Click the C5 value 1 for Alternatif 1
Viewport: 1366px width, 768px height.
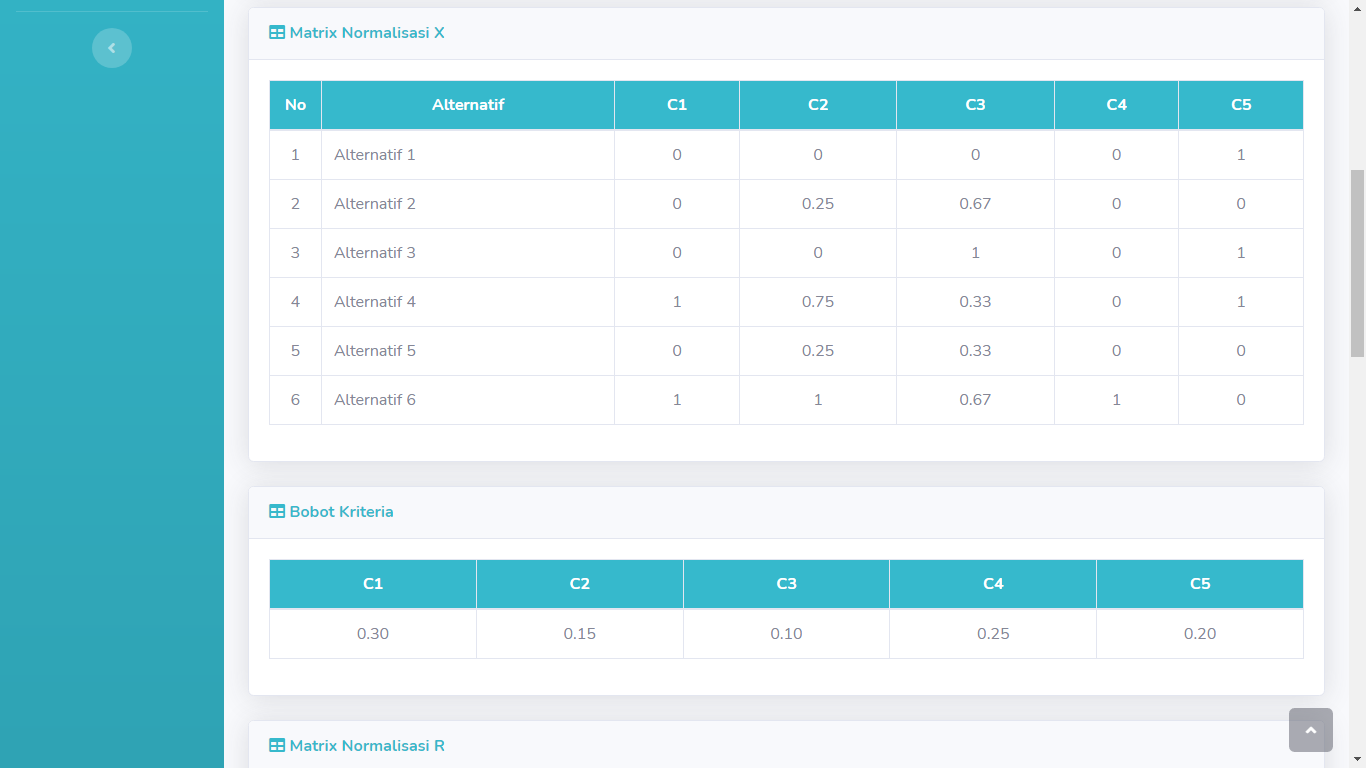(1241, 155)
